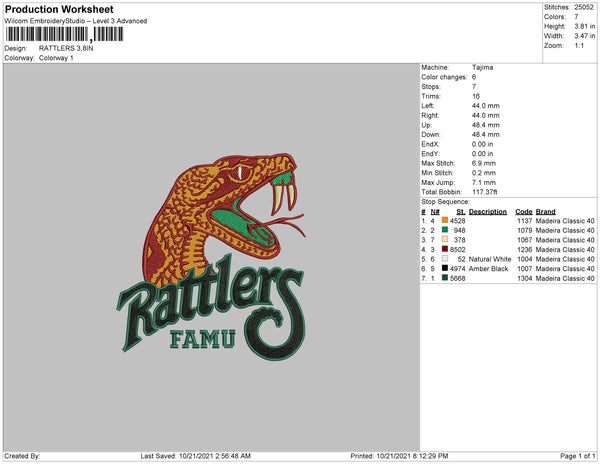Click the dark green 5668 swatch
This screenshot has width=600, height=464.
[445, 278]
